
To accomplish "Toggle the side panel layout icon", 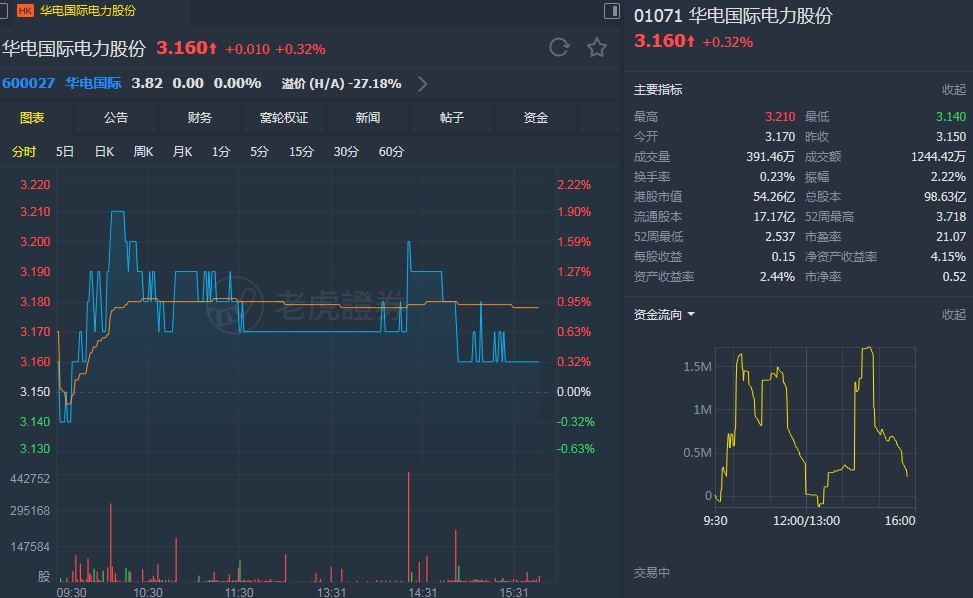I will pos(611,11).
